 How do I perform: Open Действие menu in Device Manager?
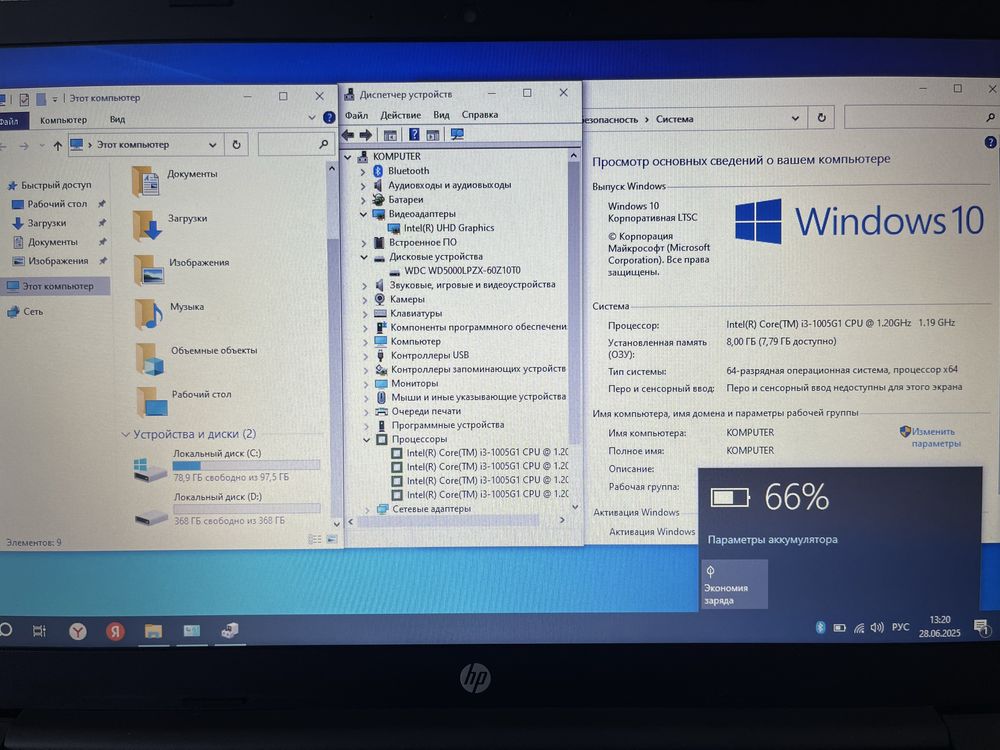pos(401,115)
